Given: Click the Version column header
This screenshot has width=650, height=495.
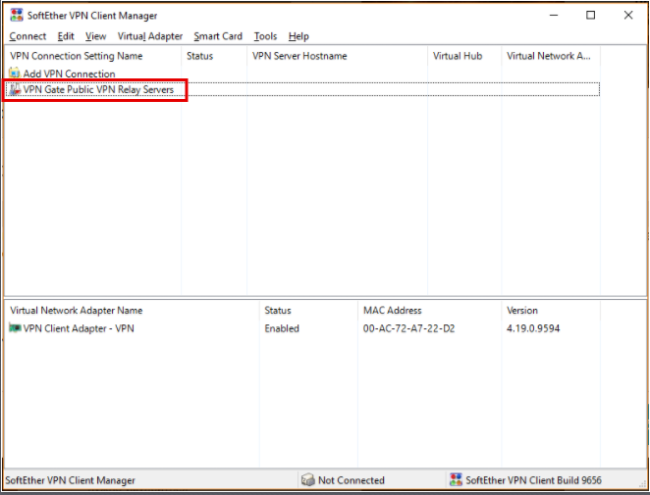Looking at the screenshot, I should [551, 311].
